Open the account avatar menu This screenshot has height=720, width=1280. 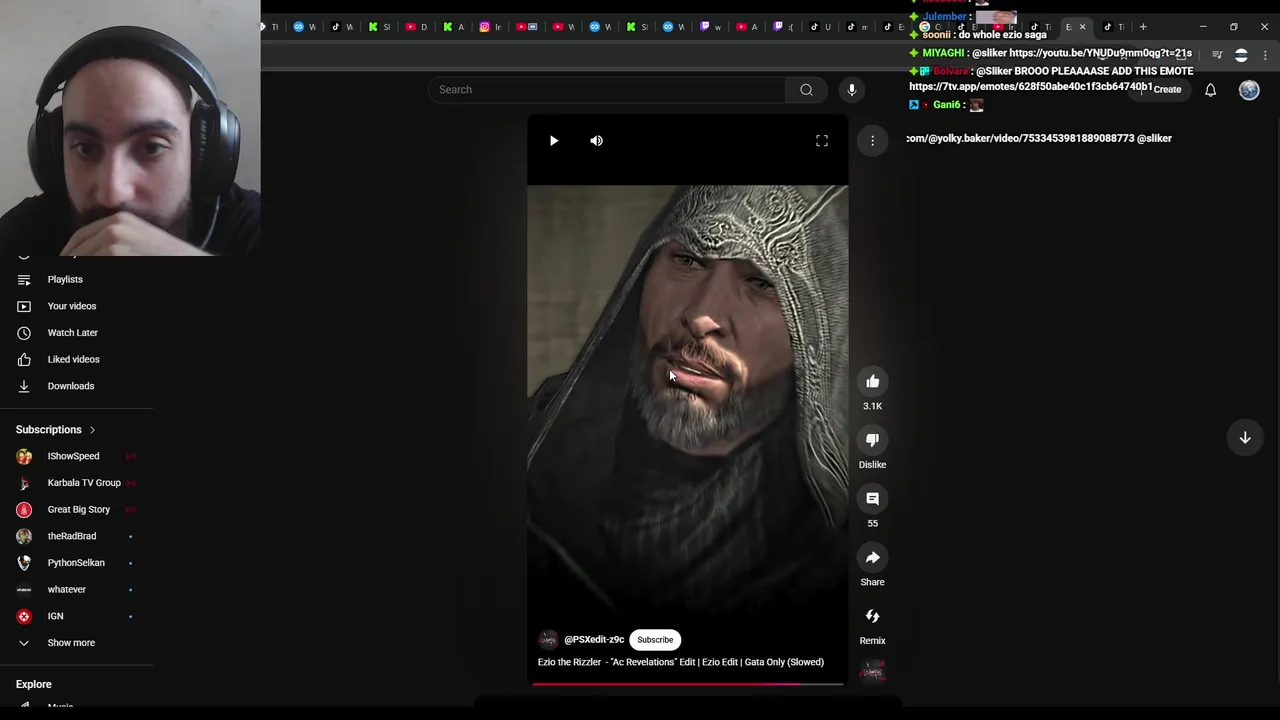(x=1249, y=90)
